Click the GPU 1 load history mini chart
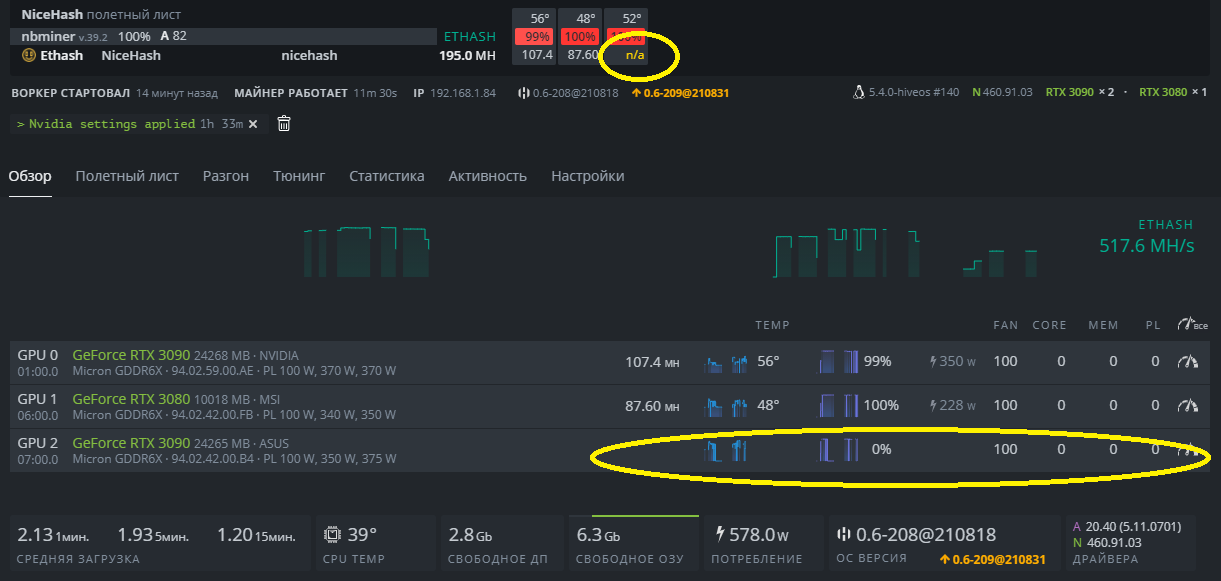1221x581 pixels. click(839, 405)
